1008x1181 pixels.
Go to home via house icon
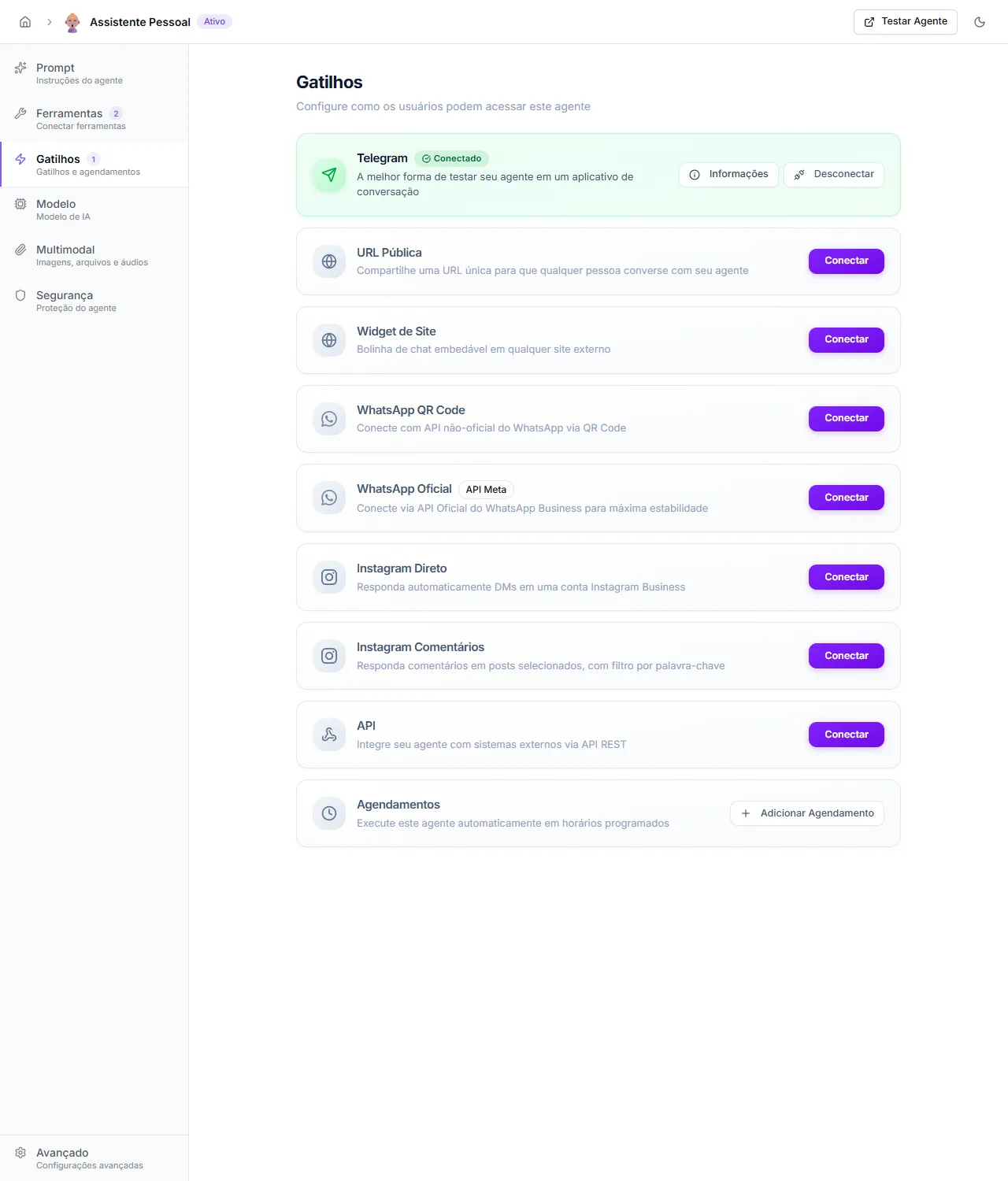point(25,22)
